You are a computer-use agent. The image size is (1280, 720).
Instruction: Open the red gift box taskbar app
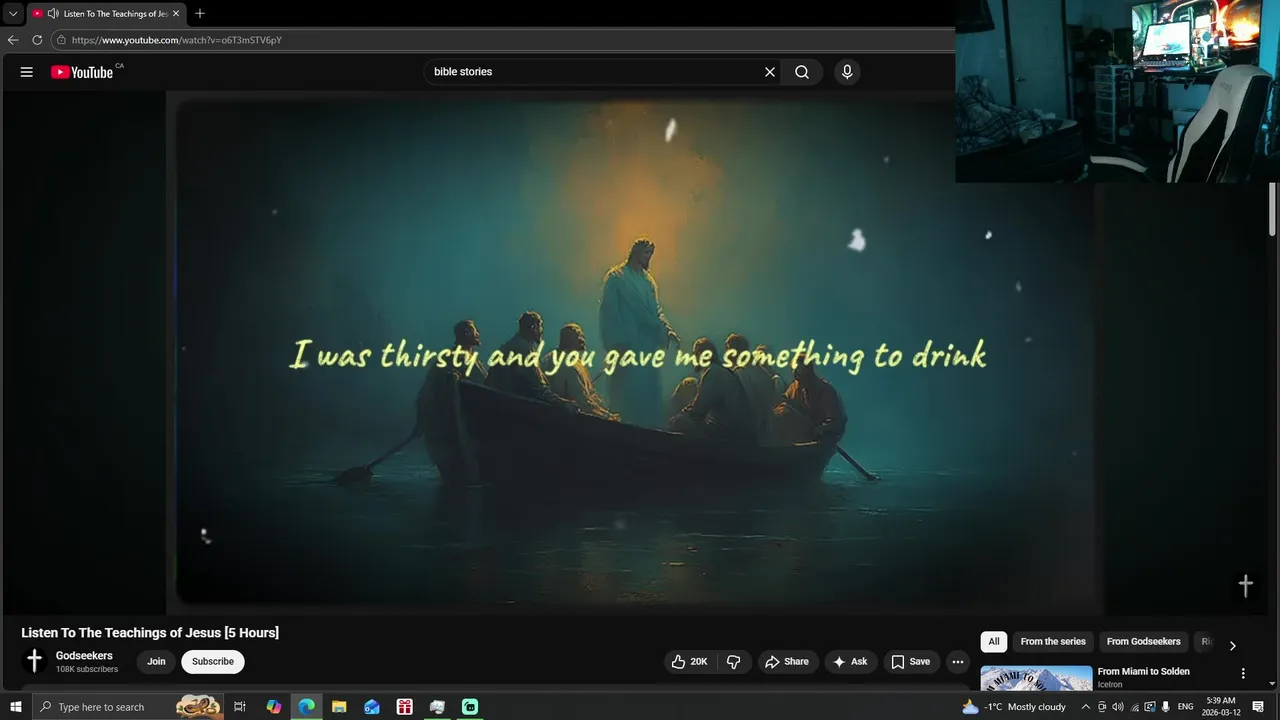[x=405, y=707]
